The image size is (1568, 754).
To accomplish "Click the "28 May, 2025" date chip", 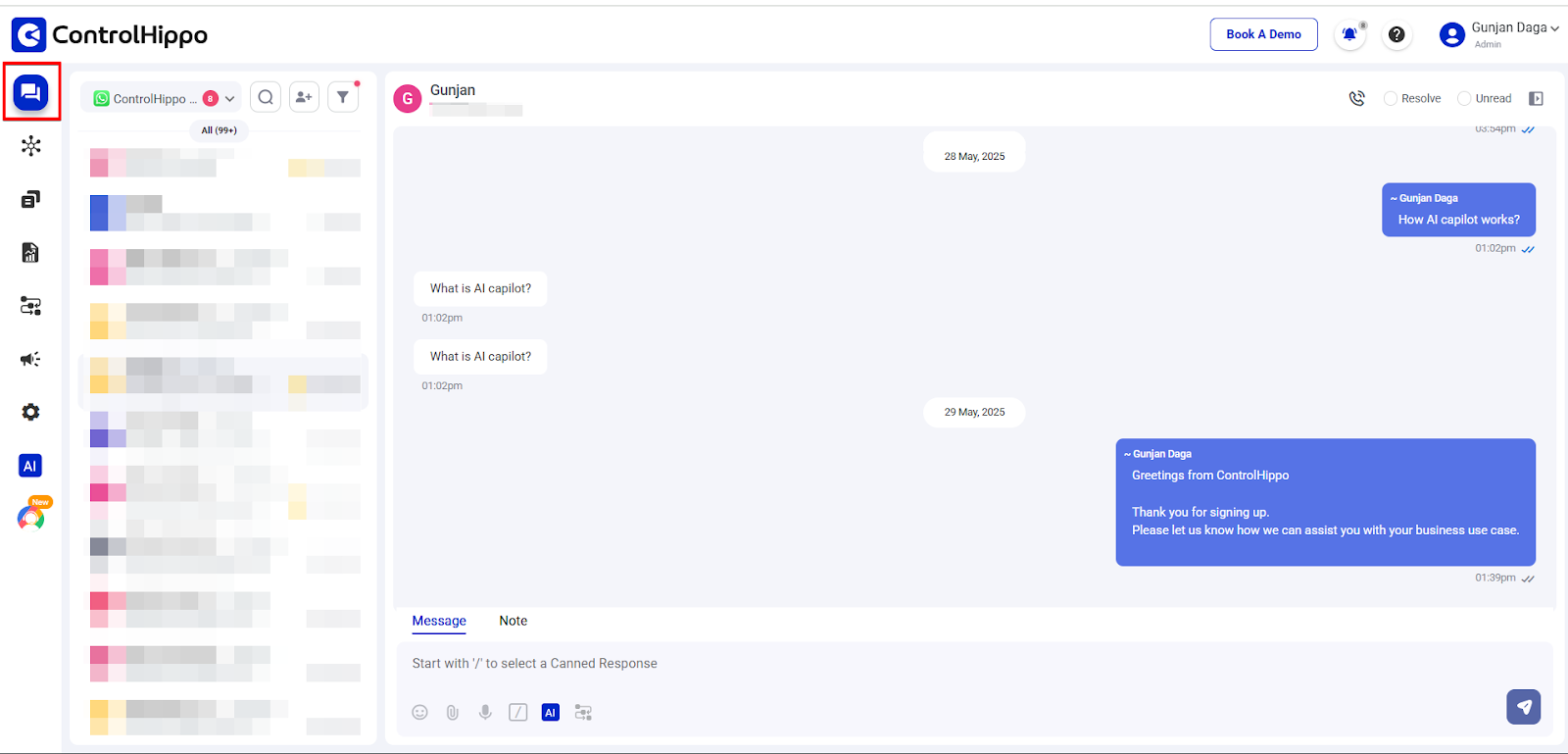I will click(x=974, y=156).
